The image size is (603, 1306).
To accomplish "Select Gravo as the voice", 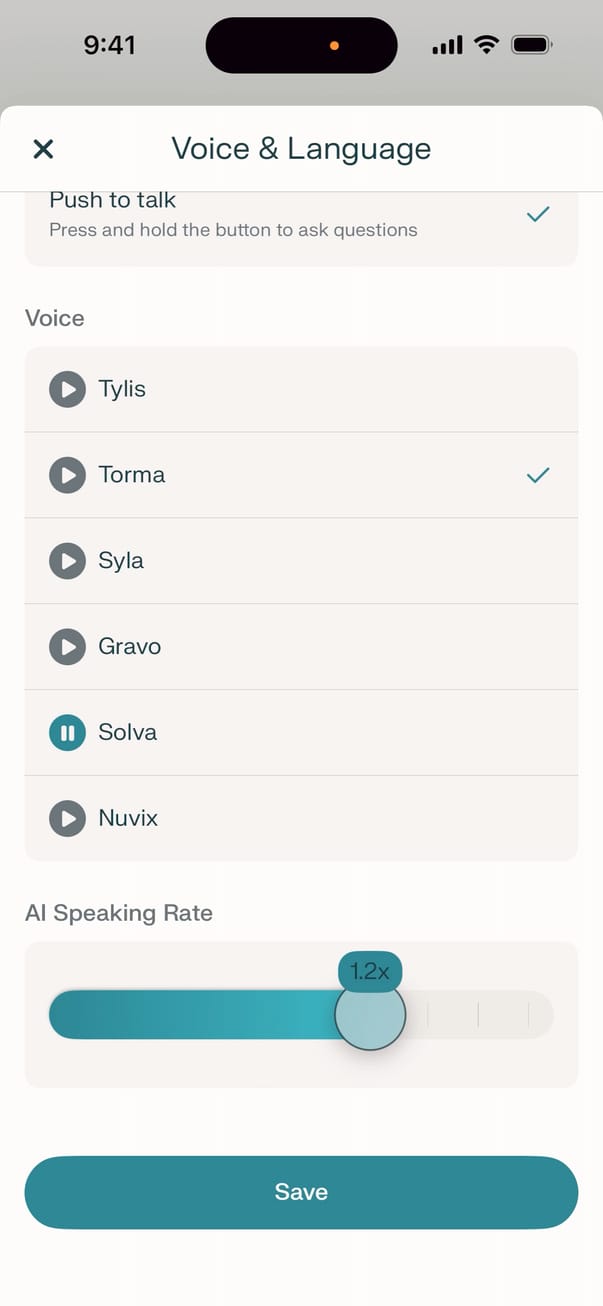I will tap(300, 647).
